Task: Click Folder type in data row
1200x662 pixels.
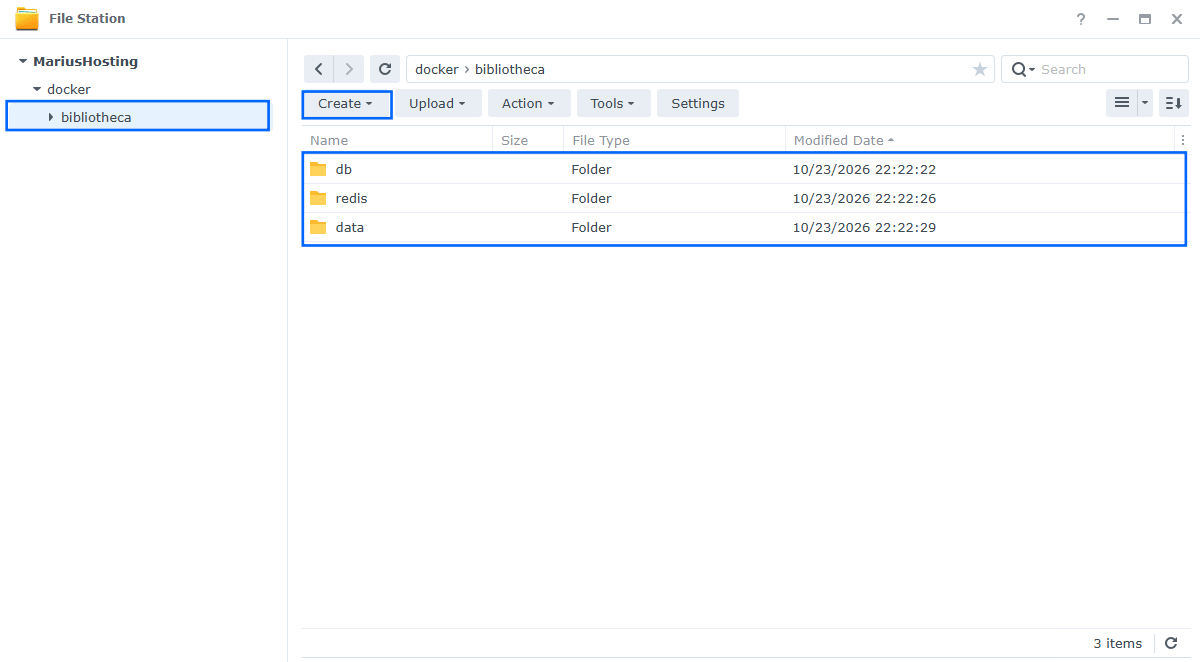Action: [592, 227]
